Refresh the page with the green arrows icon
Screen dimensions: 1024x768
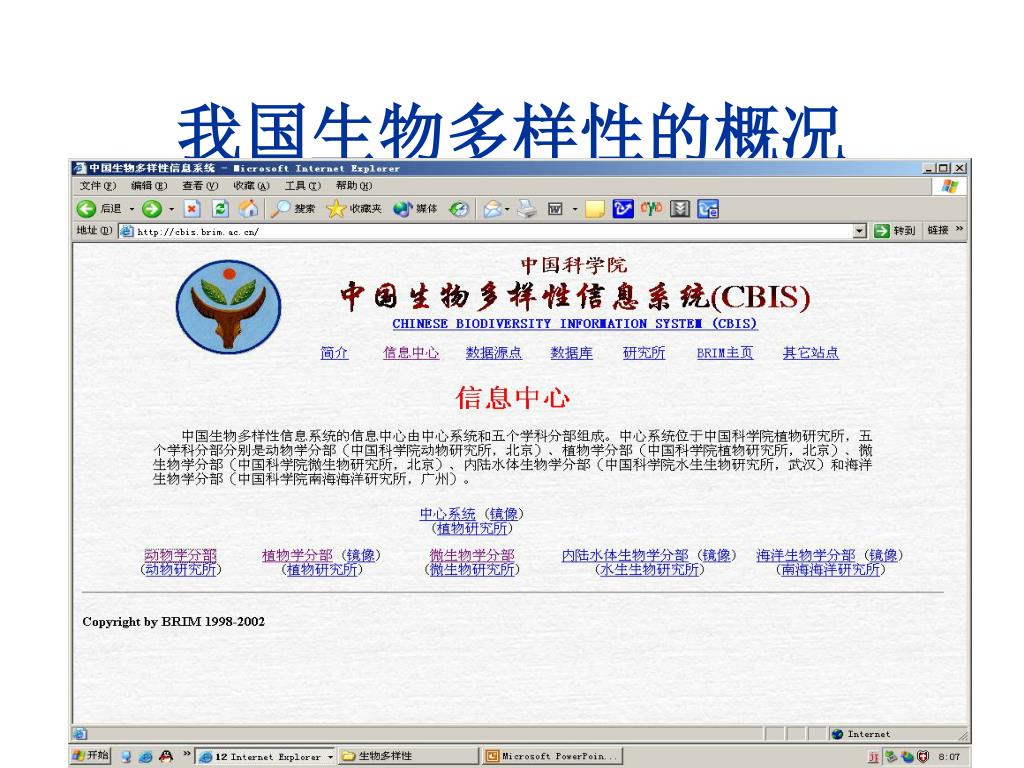[221, 209]
